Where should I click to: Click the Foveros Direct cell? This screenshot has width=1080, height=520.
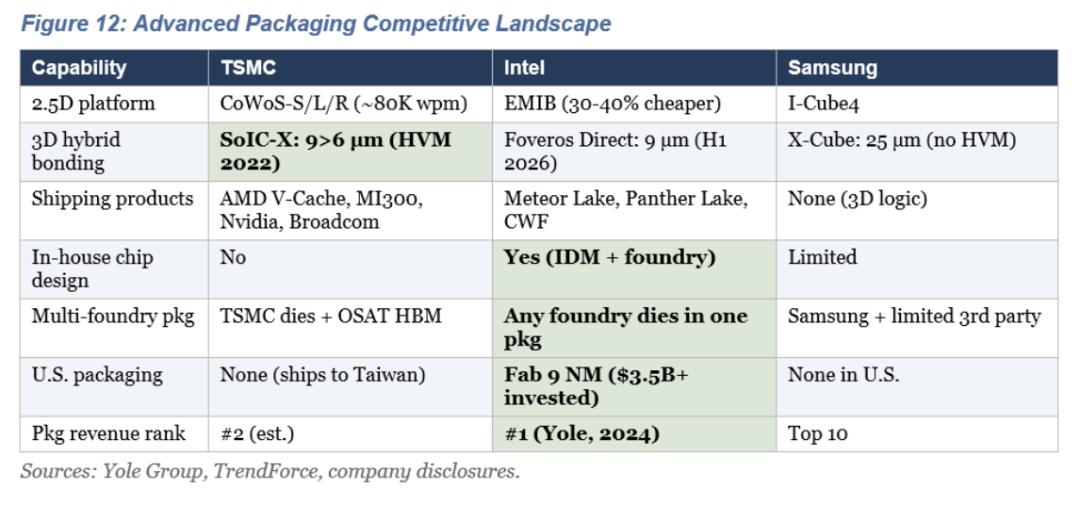pos(615,151)
